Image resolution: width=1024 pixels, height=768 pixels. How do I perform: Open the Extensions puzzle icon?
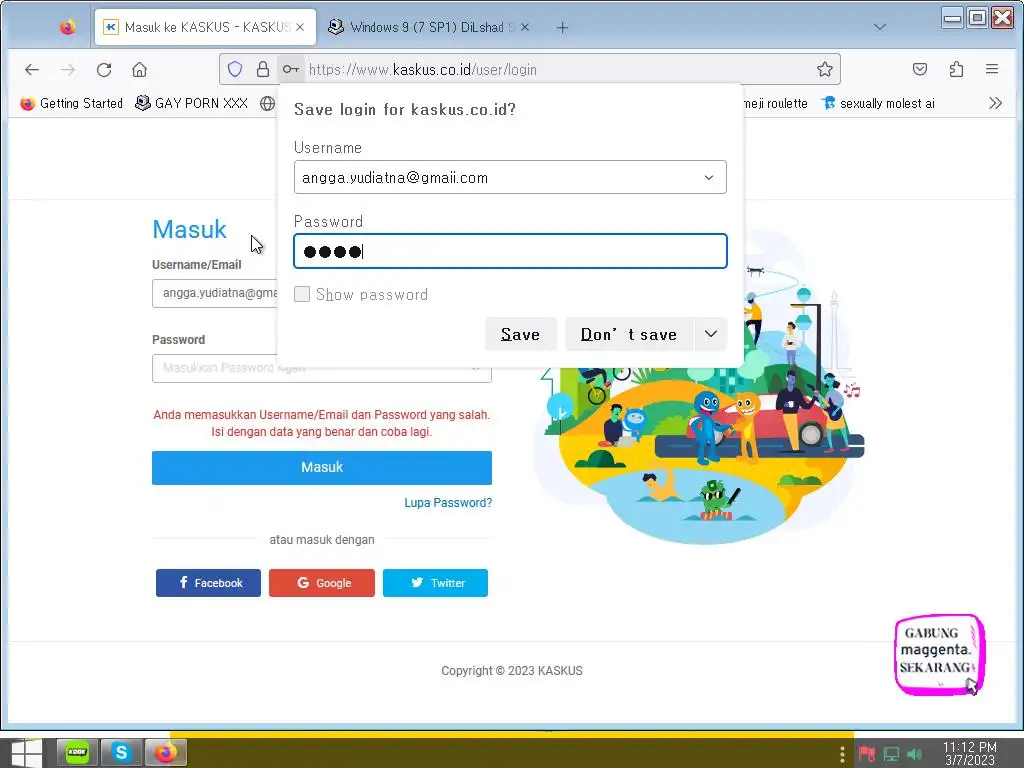(x=956, y=69)
